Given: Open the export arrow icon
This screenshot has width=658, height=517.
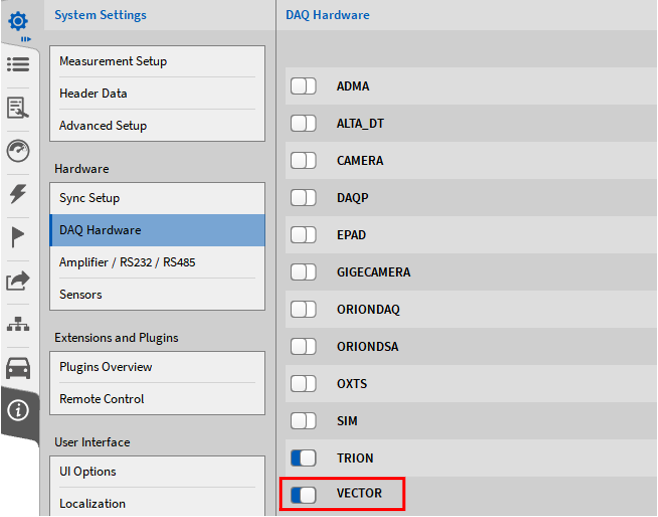Looking at the screenshot, I should (x=18, y=281).
